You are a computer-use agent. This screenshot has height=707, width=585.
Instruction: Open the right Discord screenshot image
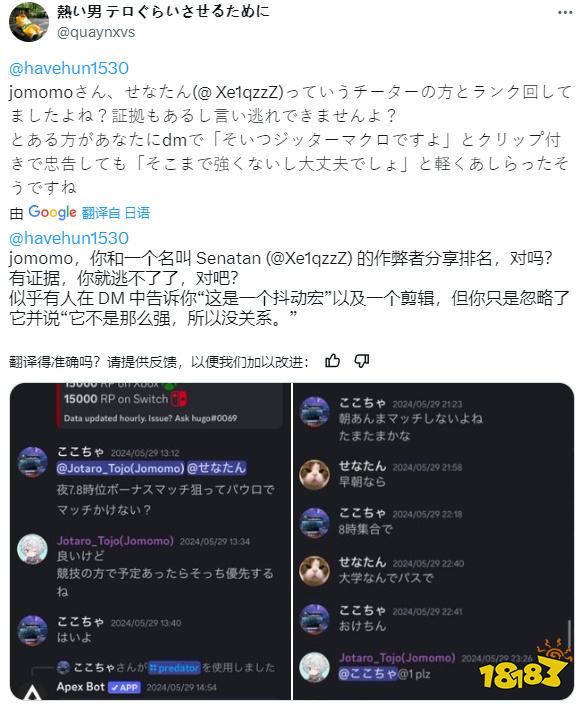[x=433, y=542]
